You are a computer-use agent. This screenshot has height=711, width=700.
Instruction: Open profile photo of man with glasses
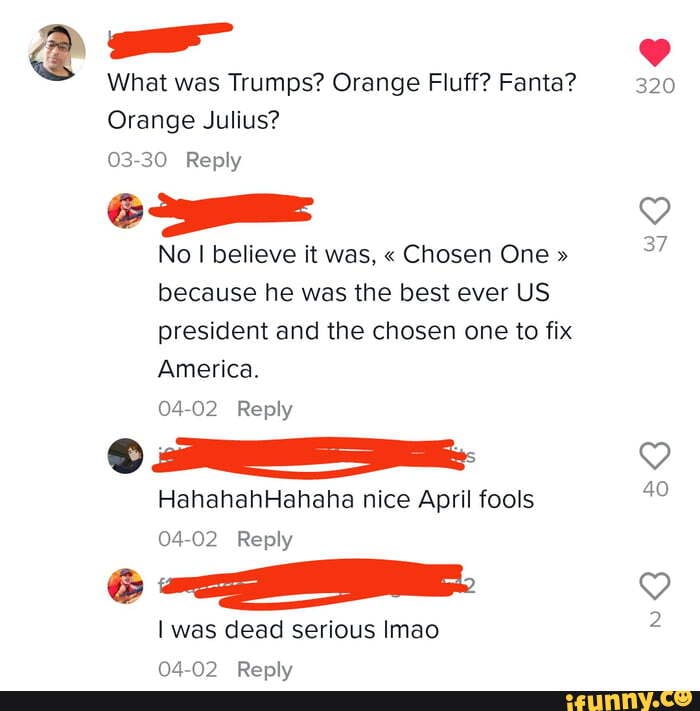click(57, 53)
